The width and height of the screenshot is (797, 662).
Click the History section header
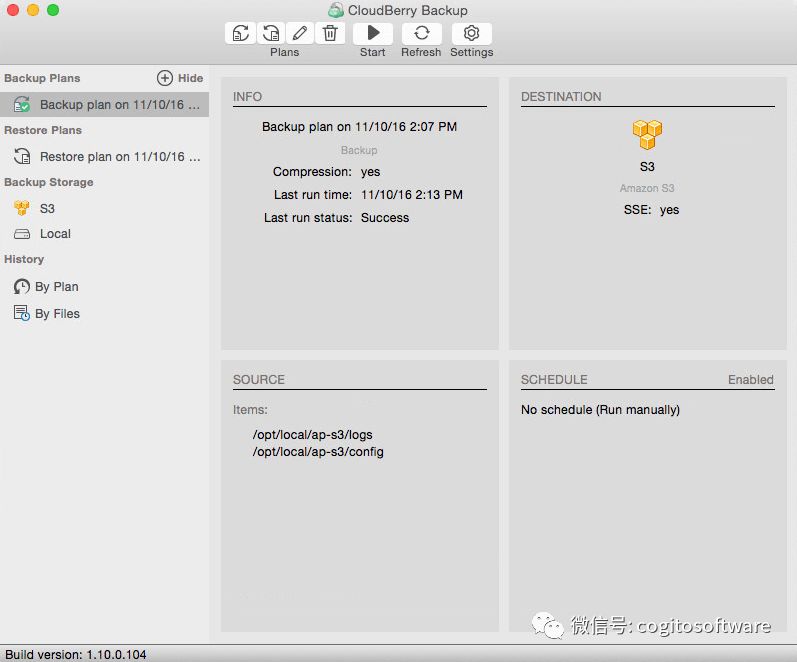[x=24, y=259]
